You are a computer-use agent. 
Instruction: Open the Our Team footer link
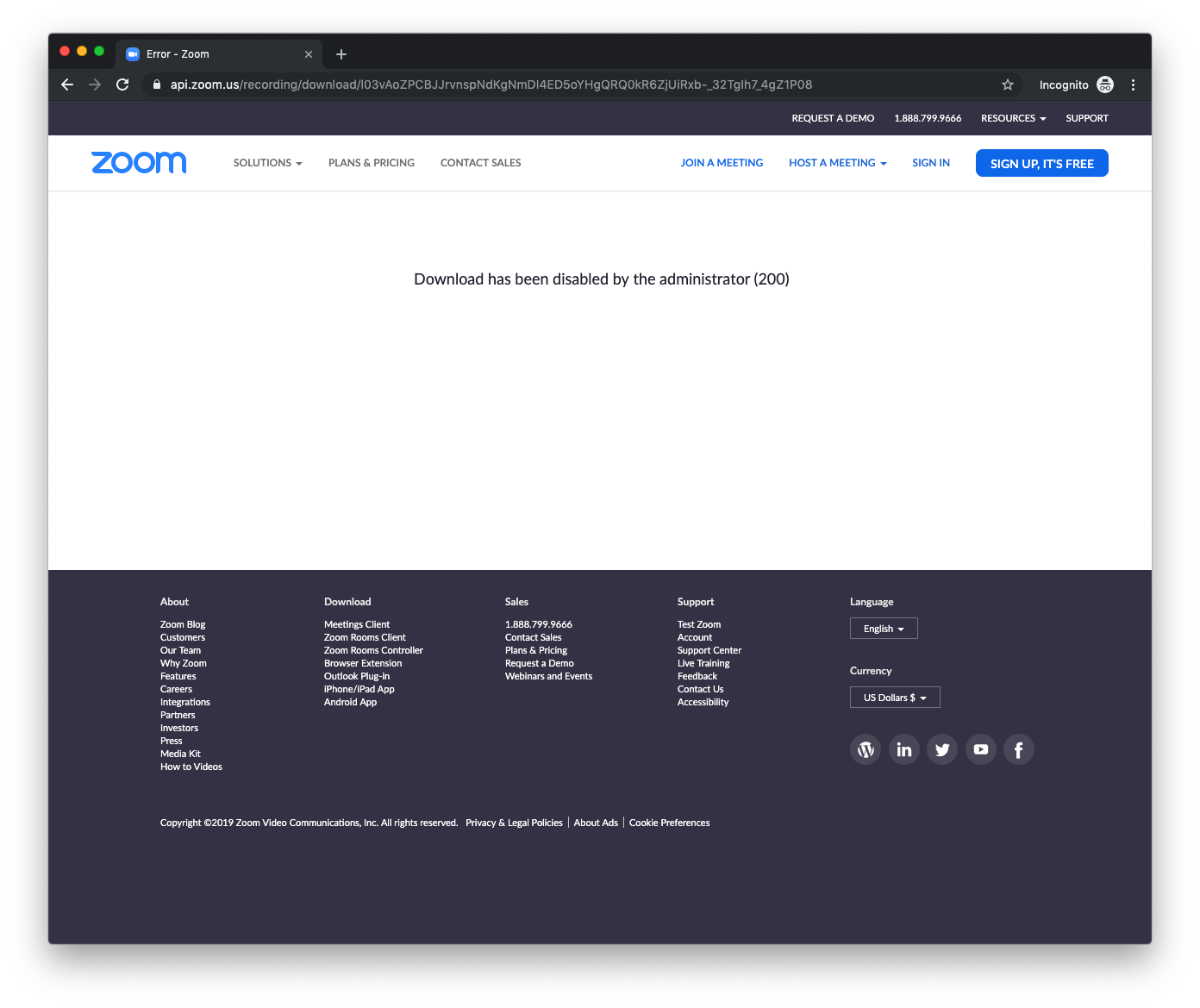click(x=180, y=650)
